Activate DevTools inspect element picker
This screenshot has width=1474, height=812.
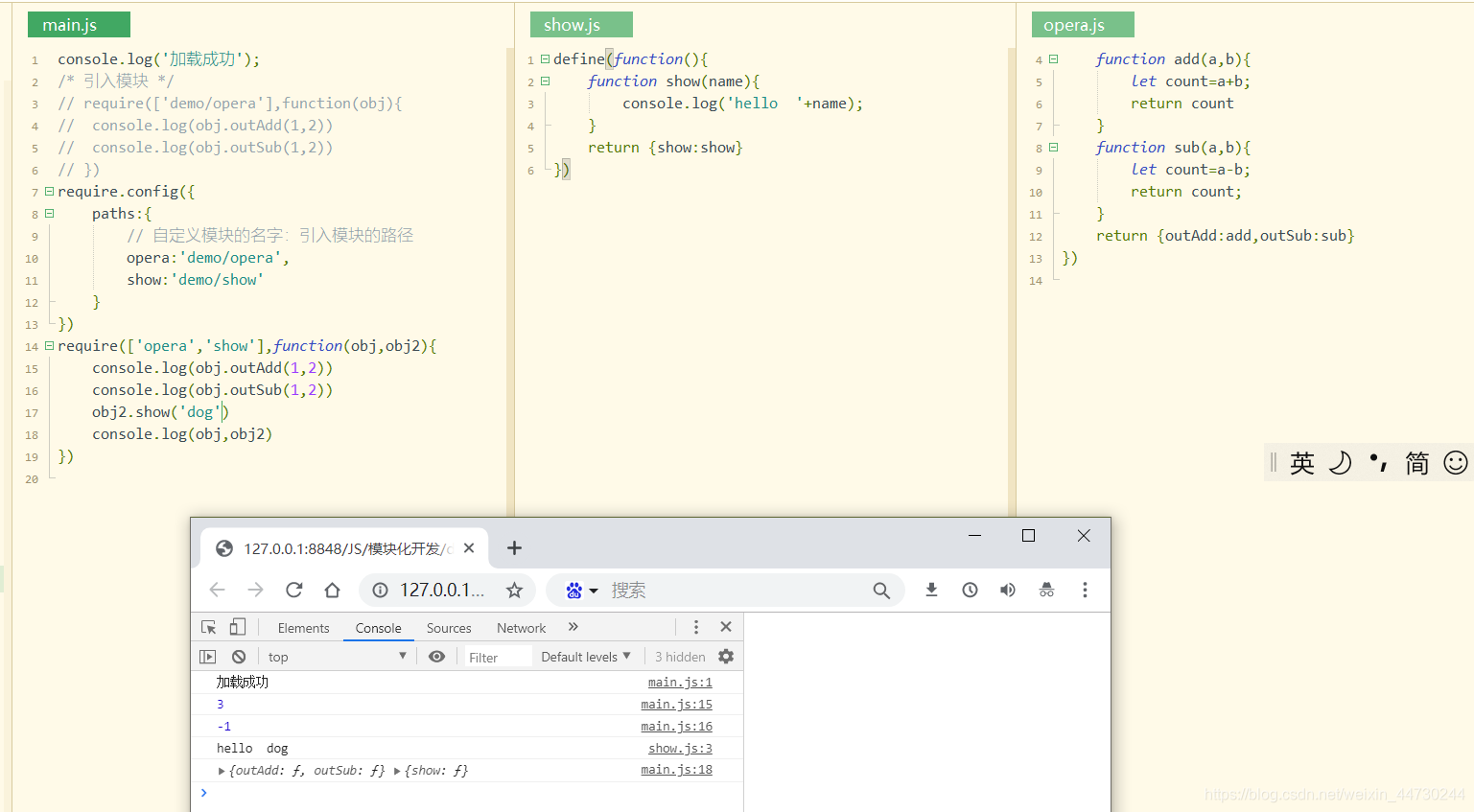click(x=208, y=627)
